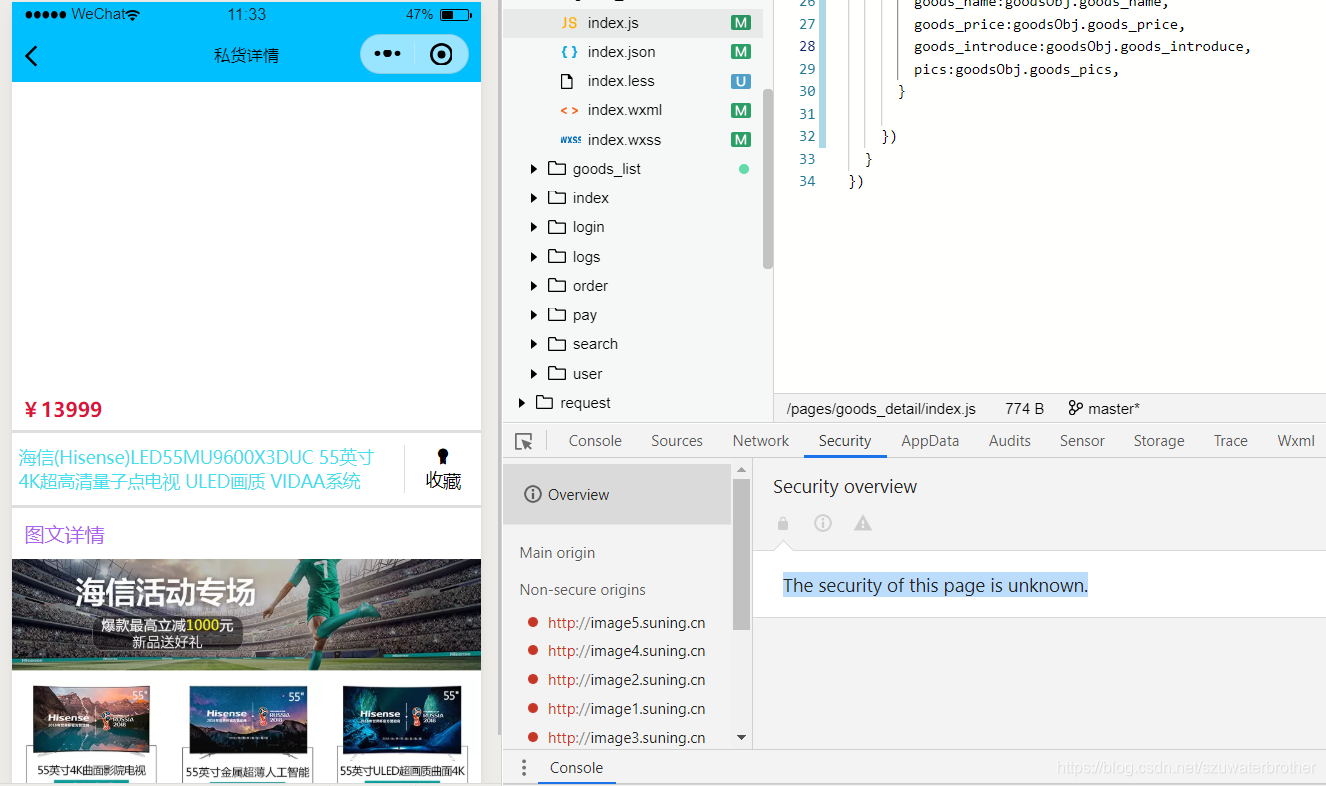
Task: Click the ￥13999 price text
Action: coord(63,410)
